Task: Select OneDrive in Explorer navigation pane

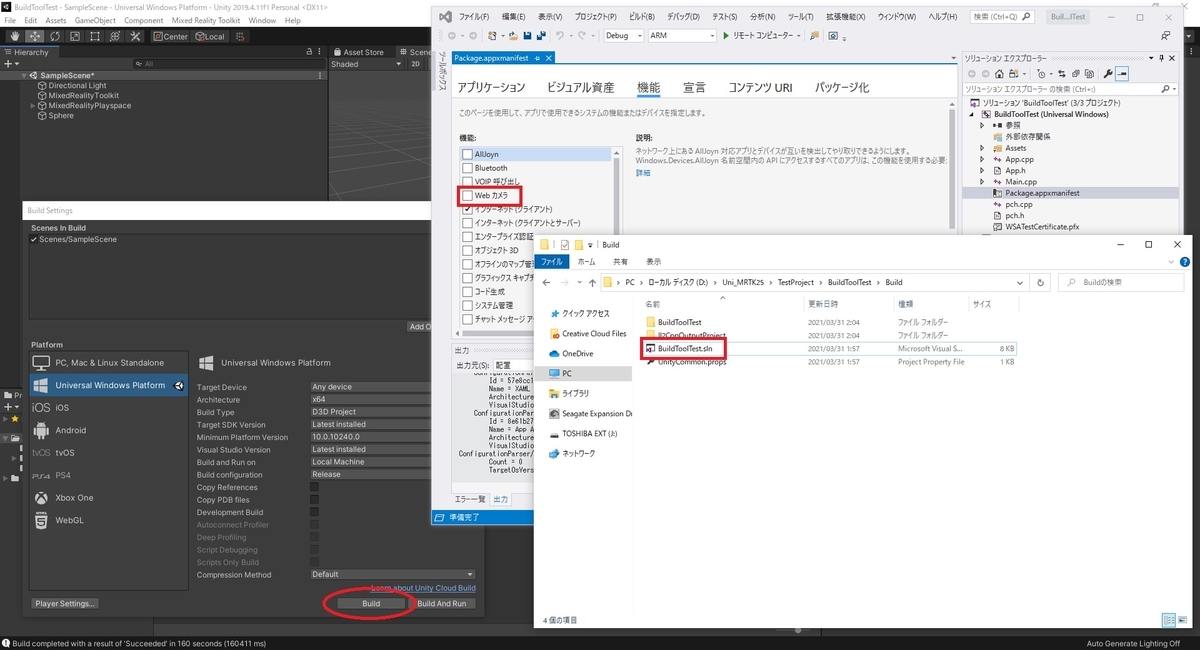Action: 577,353
